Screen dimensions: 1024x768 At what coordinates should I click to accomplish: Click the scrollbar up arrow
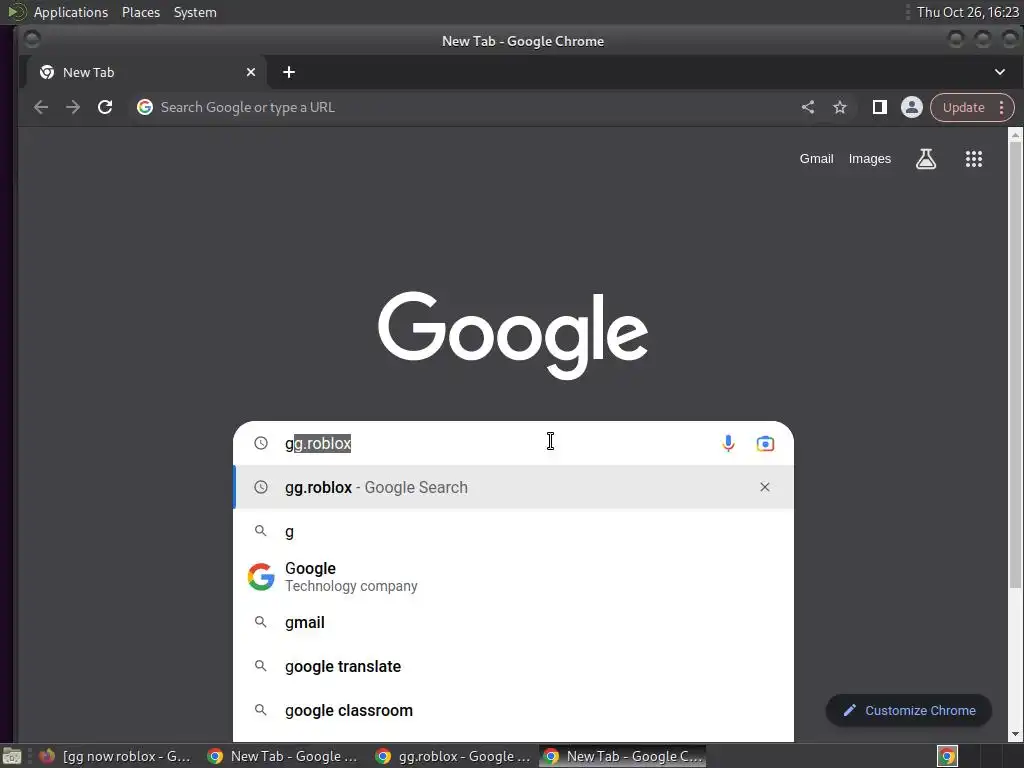tap(1015, 135)
